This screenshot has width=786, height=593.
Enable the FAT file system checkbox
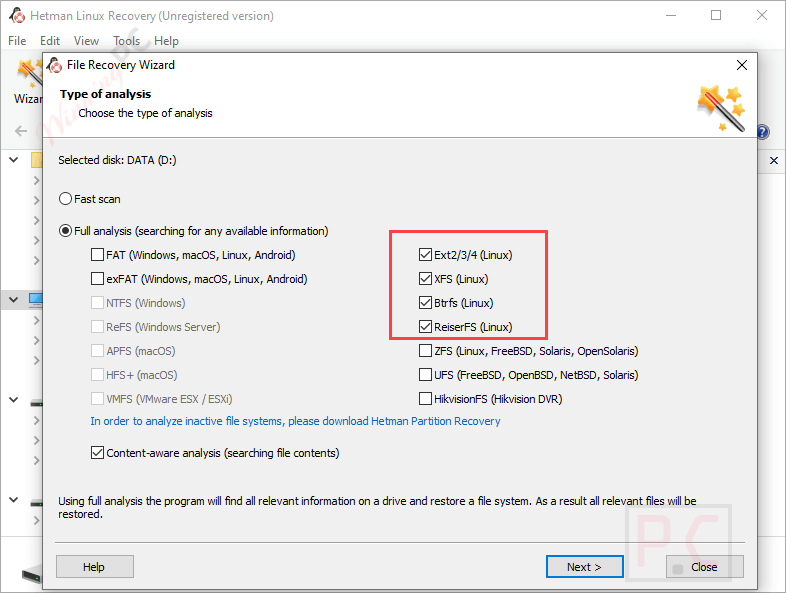[98, 255]
